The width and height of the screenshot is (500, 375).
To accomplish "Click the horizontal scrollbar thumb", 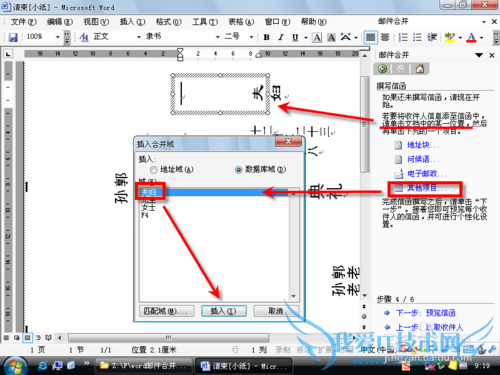I will [169, 338].
